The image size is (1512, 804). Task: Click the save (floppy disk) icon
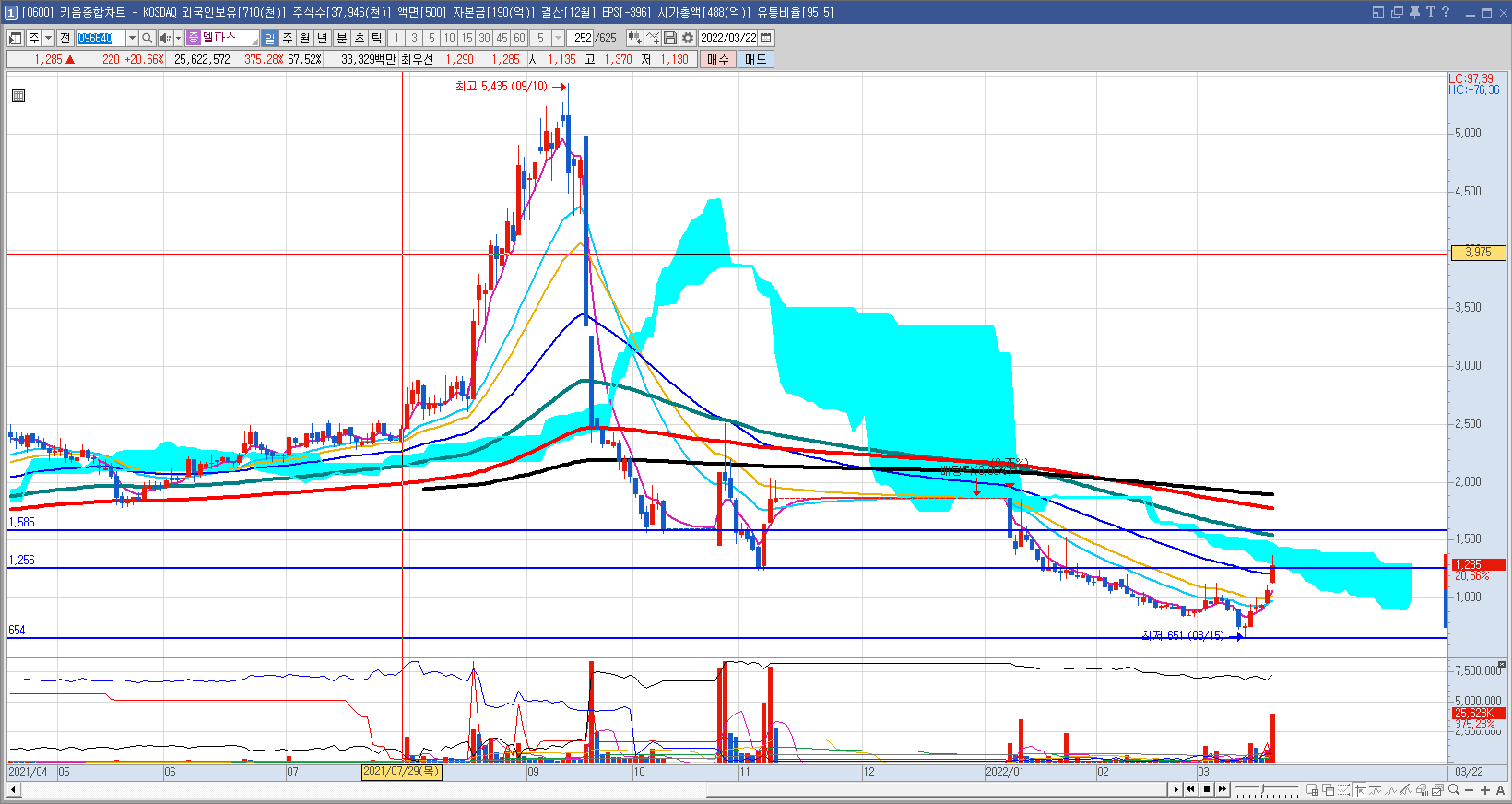coord(670,38)
